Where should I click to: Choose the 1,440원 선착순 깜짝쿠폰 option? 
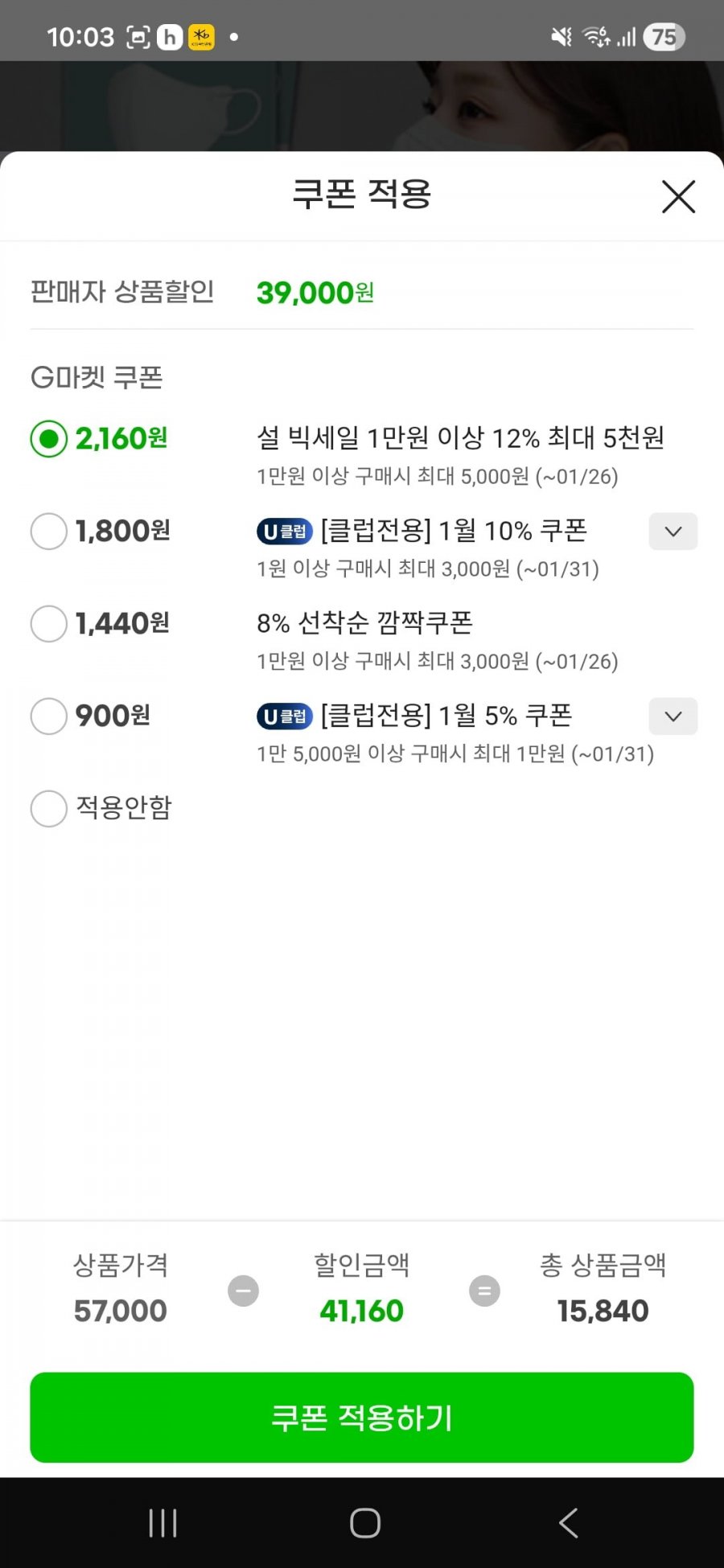[49, 624]
